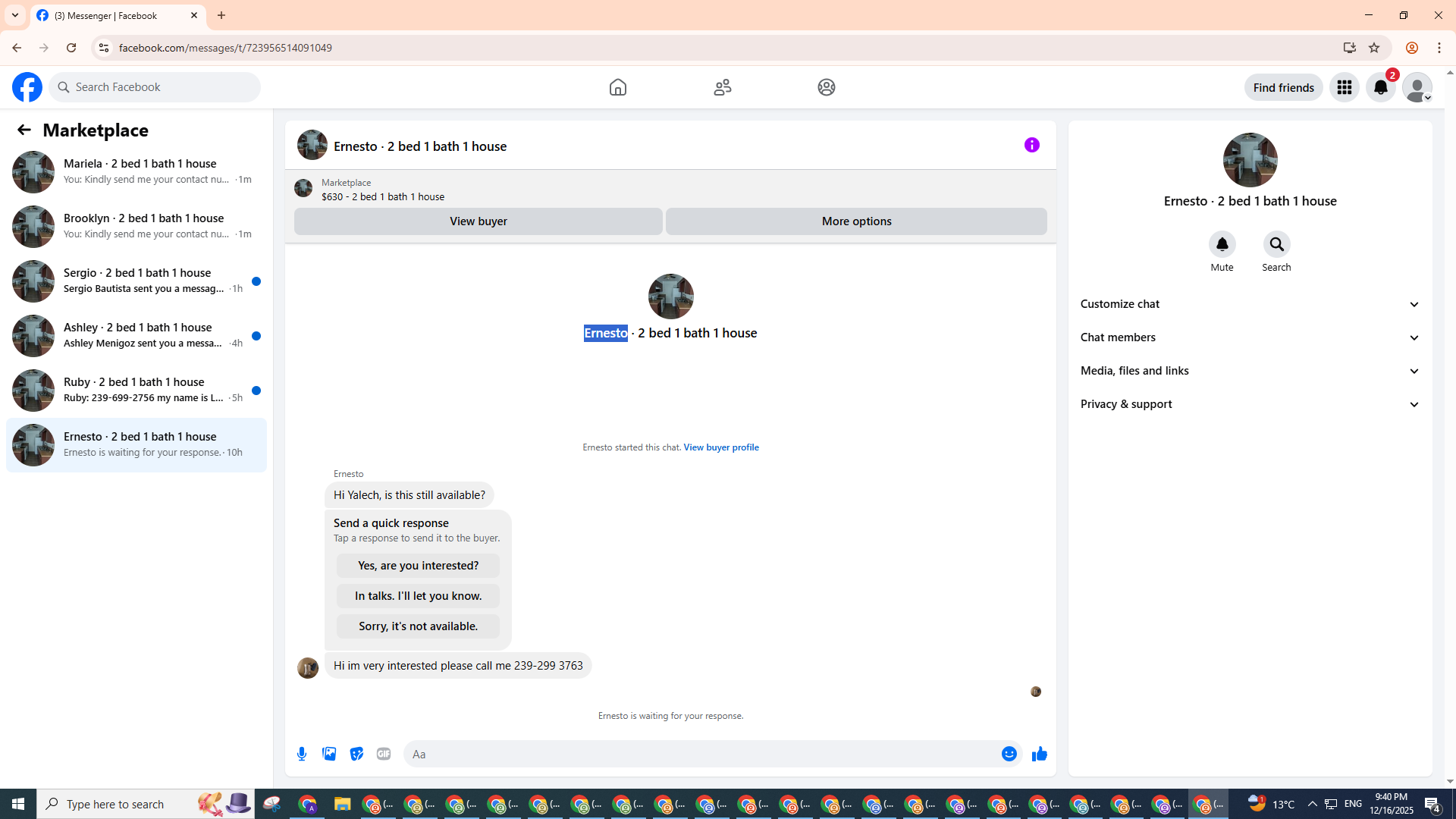The width and height of the screenshot is (1456, 819).
Task: Click Ernesto's profile picture in right panel
Action: click(x=1250, y=160)
